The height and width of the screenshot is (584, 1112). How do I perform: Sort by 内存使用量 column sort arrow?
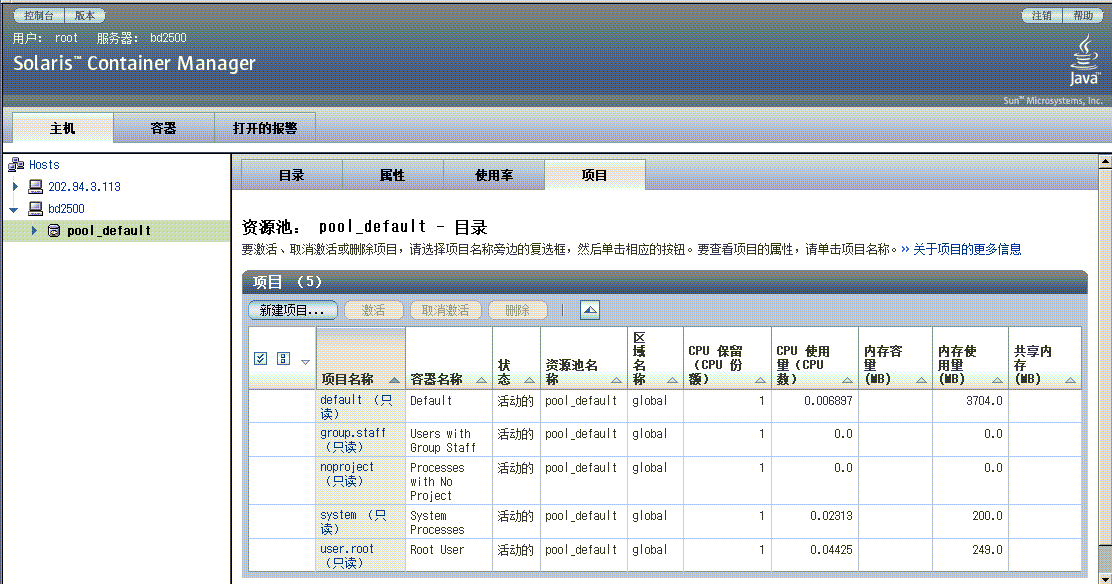point(997,380)
